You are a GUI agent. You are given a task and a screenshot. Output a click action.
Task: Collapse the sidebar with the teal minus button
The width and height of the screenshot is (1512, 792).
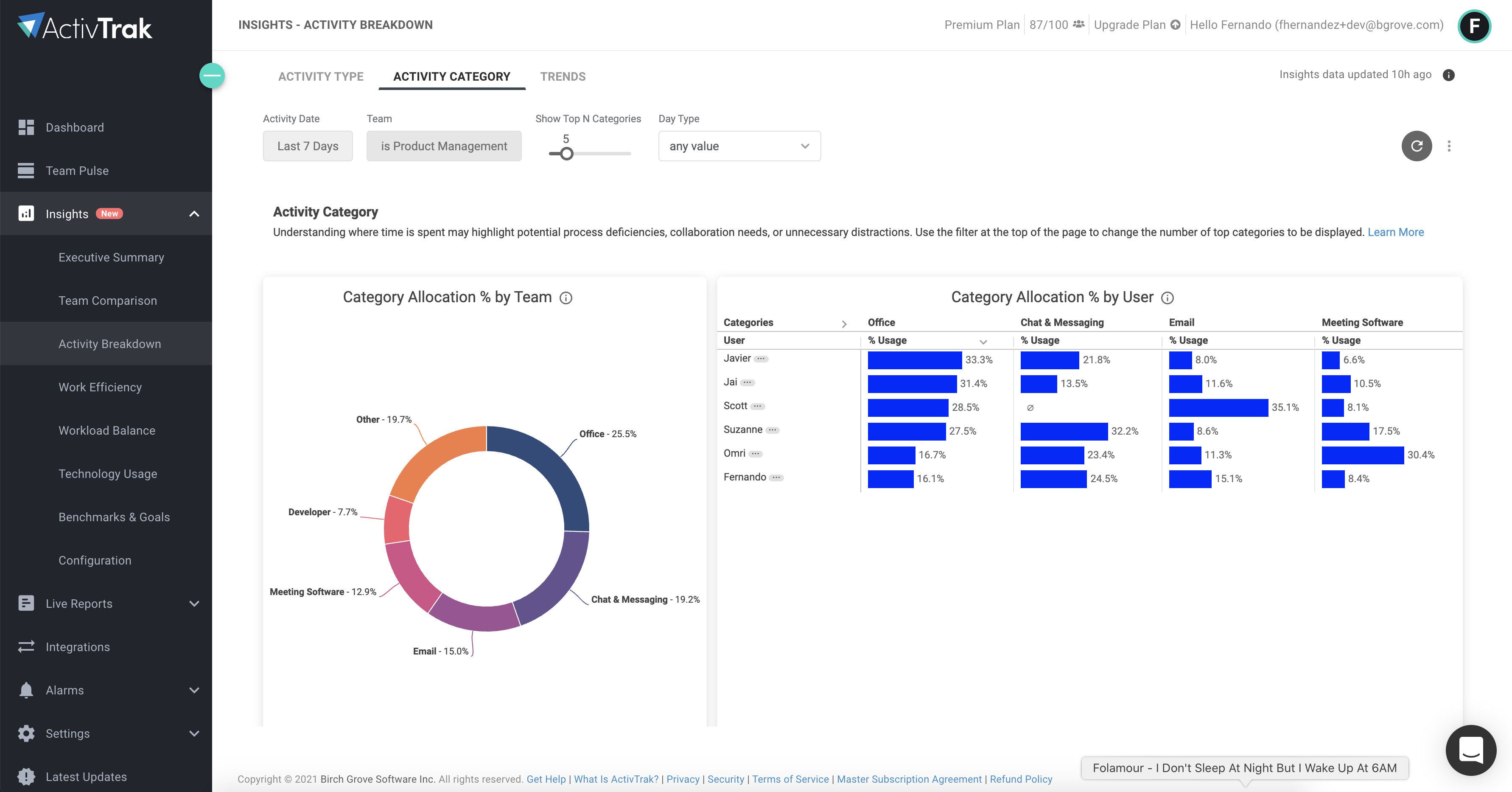pos(212,75)
